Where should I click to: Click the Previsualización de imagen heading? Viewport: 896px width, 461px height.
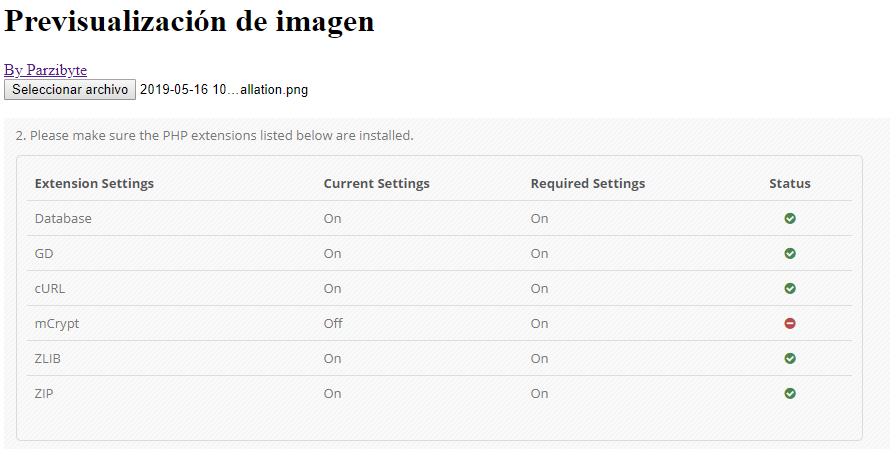189,22
